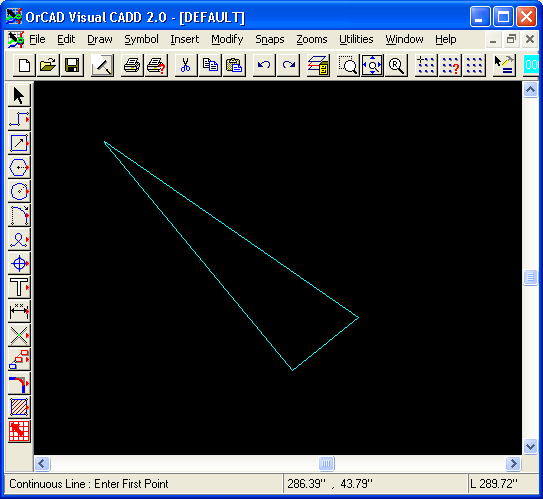
Task: Copy selection with the Copy icon
Action: click(210, 65)
